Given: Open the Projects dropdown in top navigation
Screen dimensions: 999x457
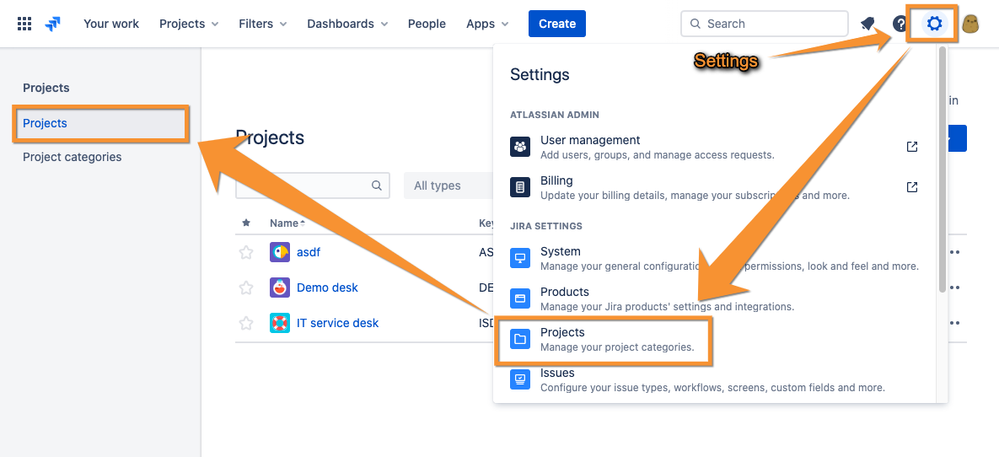Looking at the screenshot, I should pyautogui.click(x=189, y=24).
